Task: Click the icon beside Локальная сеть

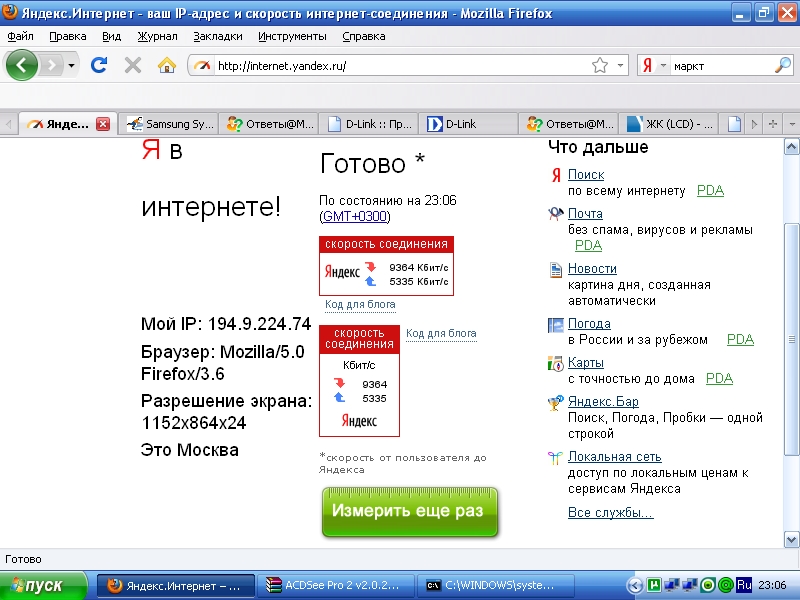Action: pyautogui.click(x=555, y=458)
